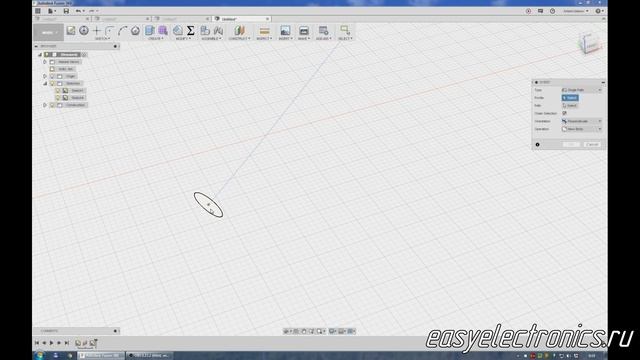This screenshot has height=360, width=640.
Task: Activate the Fusion 360 taskbar button
Action: pos(102,356)
